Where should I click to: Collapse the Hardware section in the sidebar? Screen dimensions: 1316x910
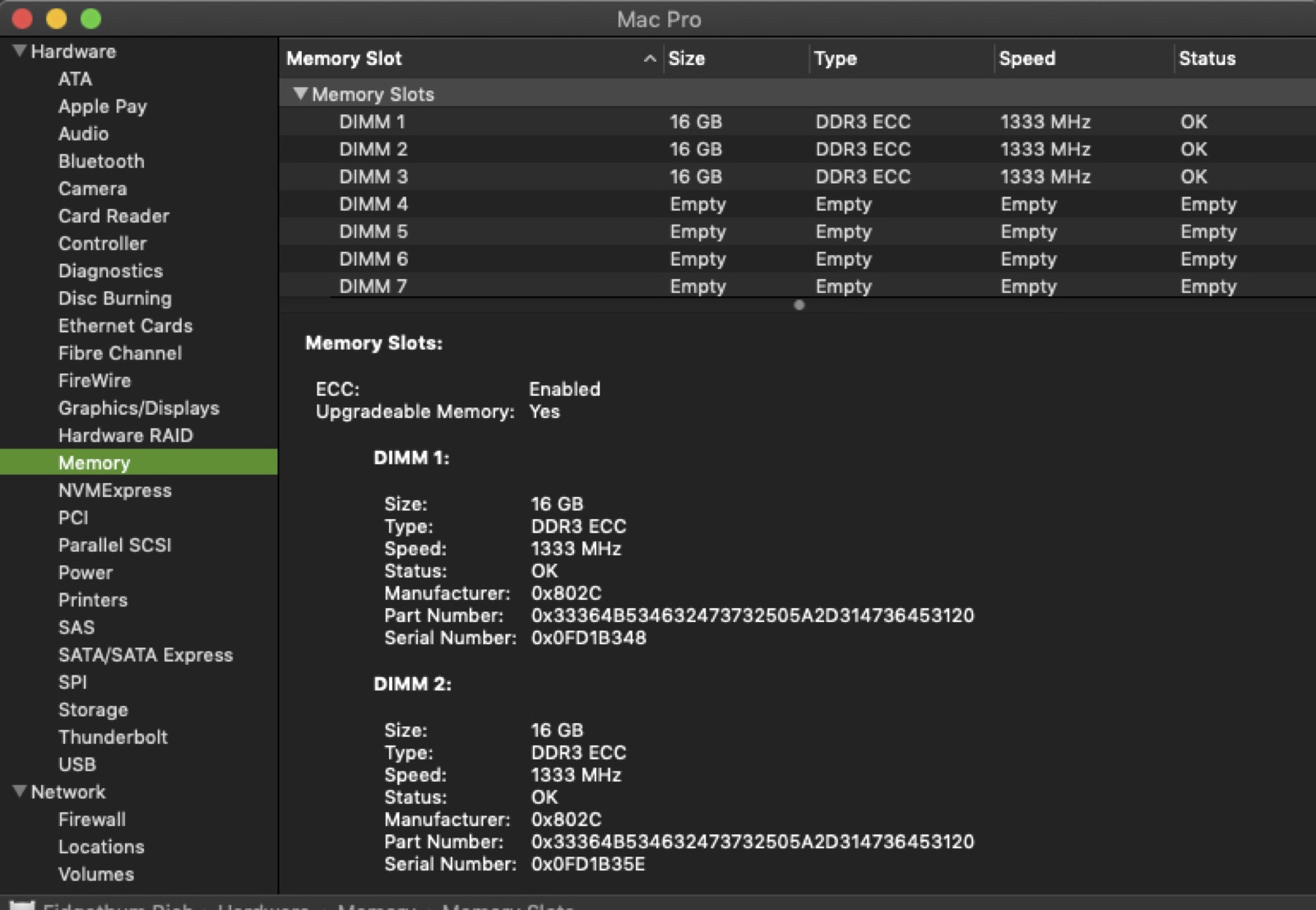tap(20, 51)
